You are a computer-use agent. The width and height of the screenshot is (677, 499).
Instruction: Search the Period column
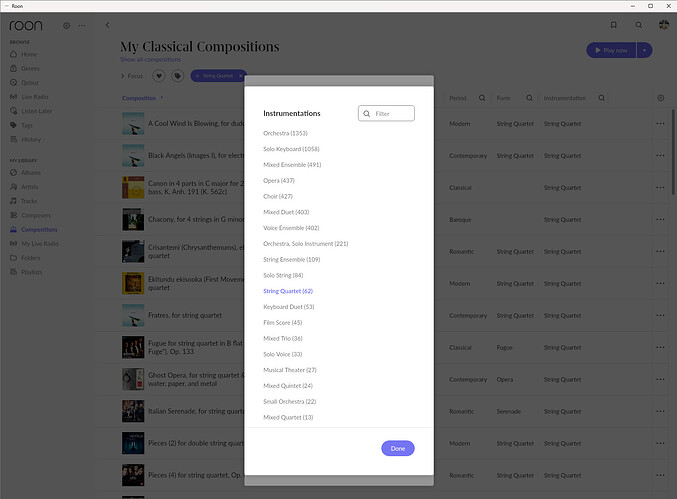pos(482,98)
